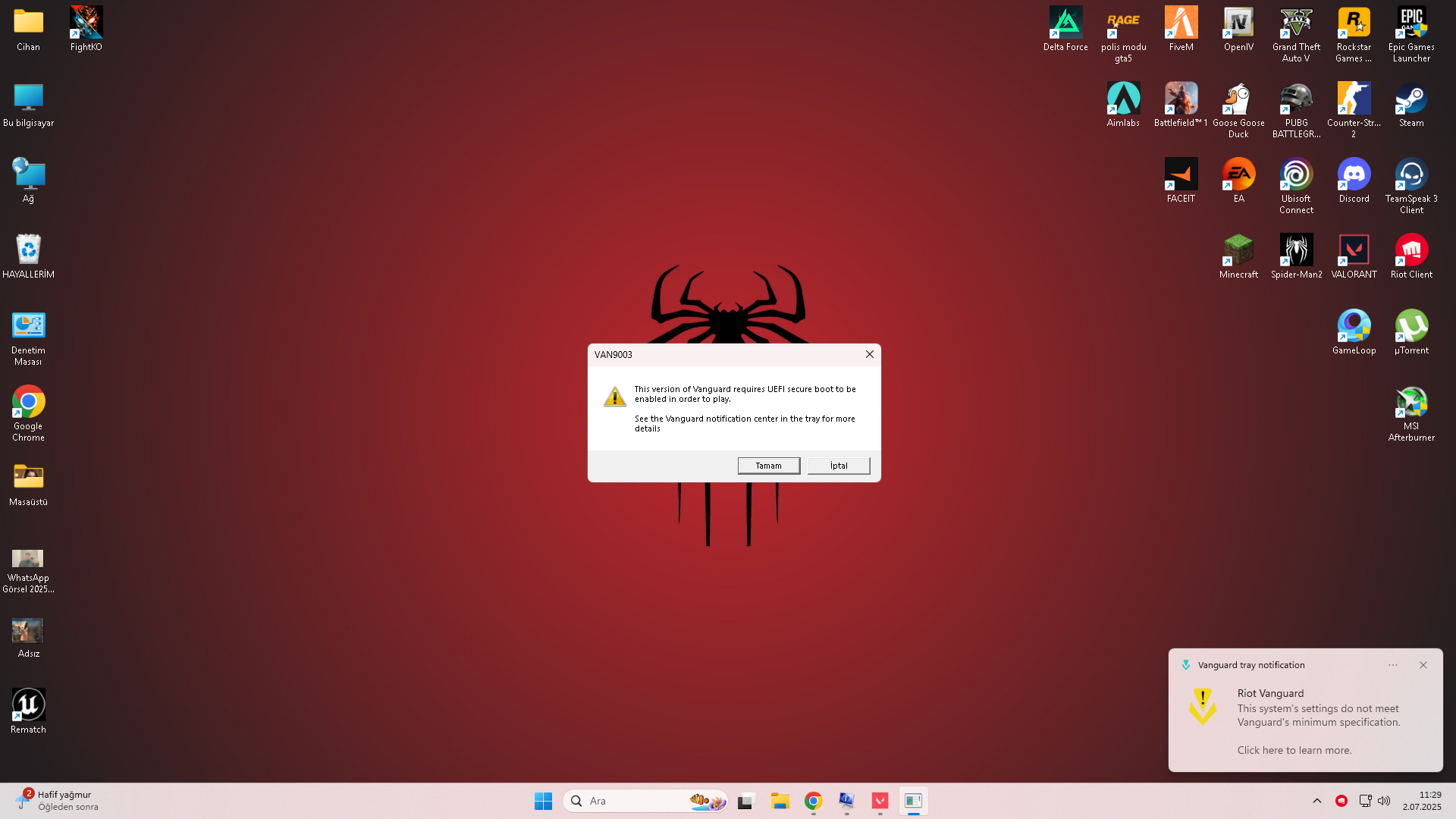Click the Ara taskbar search box
The height and width of the screenshot is (819, 1456).
click(x=645, y=801)
